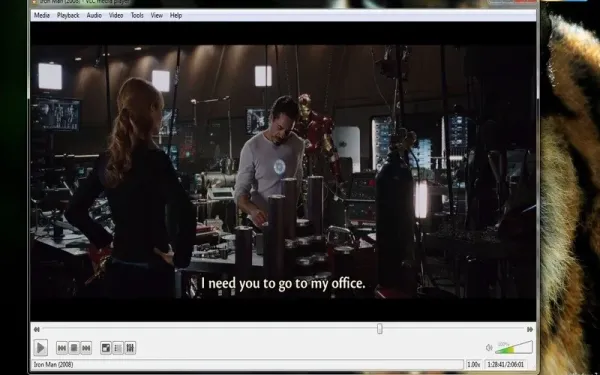
Task: Stop playback with the stop button
Action: [74, 348]
